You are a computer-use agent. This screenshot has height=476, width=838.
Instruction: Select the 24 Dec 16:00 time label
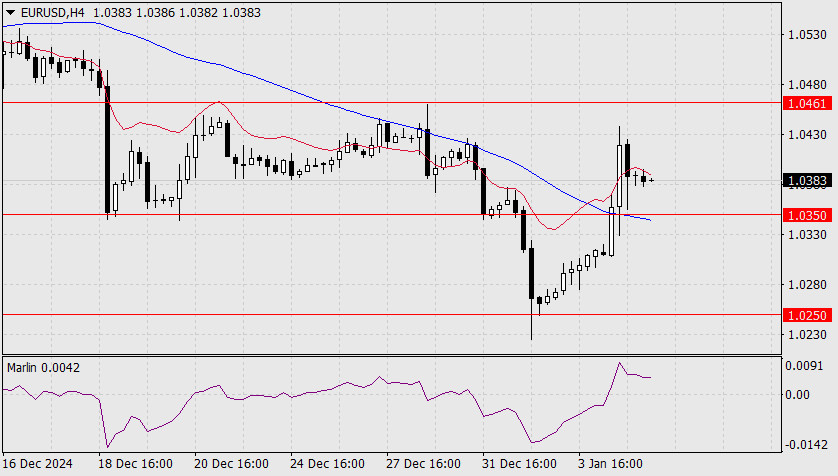click(328, 463)
